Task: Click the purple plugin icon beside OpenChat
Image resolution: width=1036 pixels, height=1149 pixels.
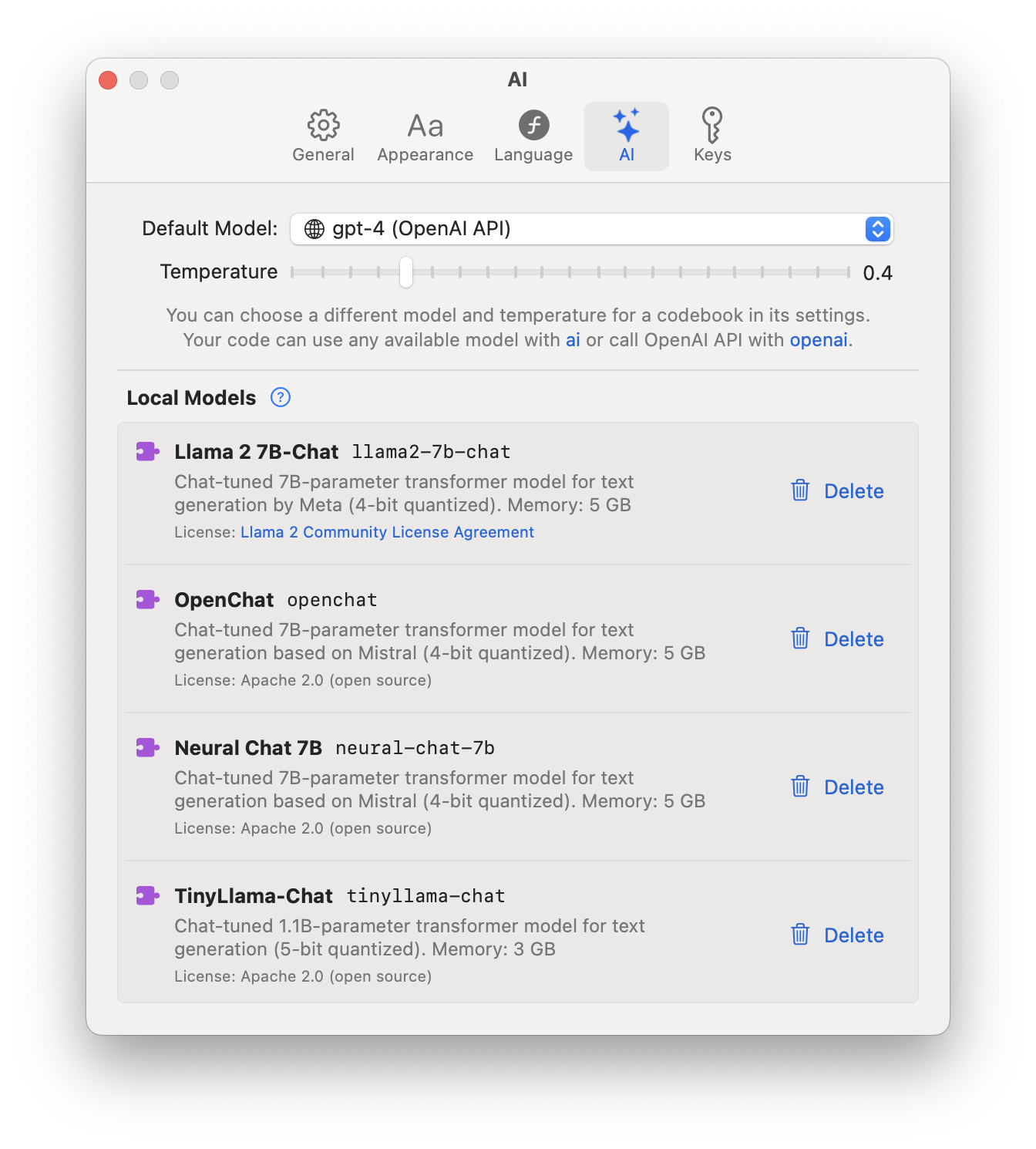Action: pos(147,600)
